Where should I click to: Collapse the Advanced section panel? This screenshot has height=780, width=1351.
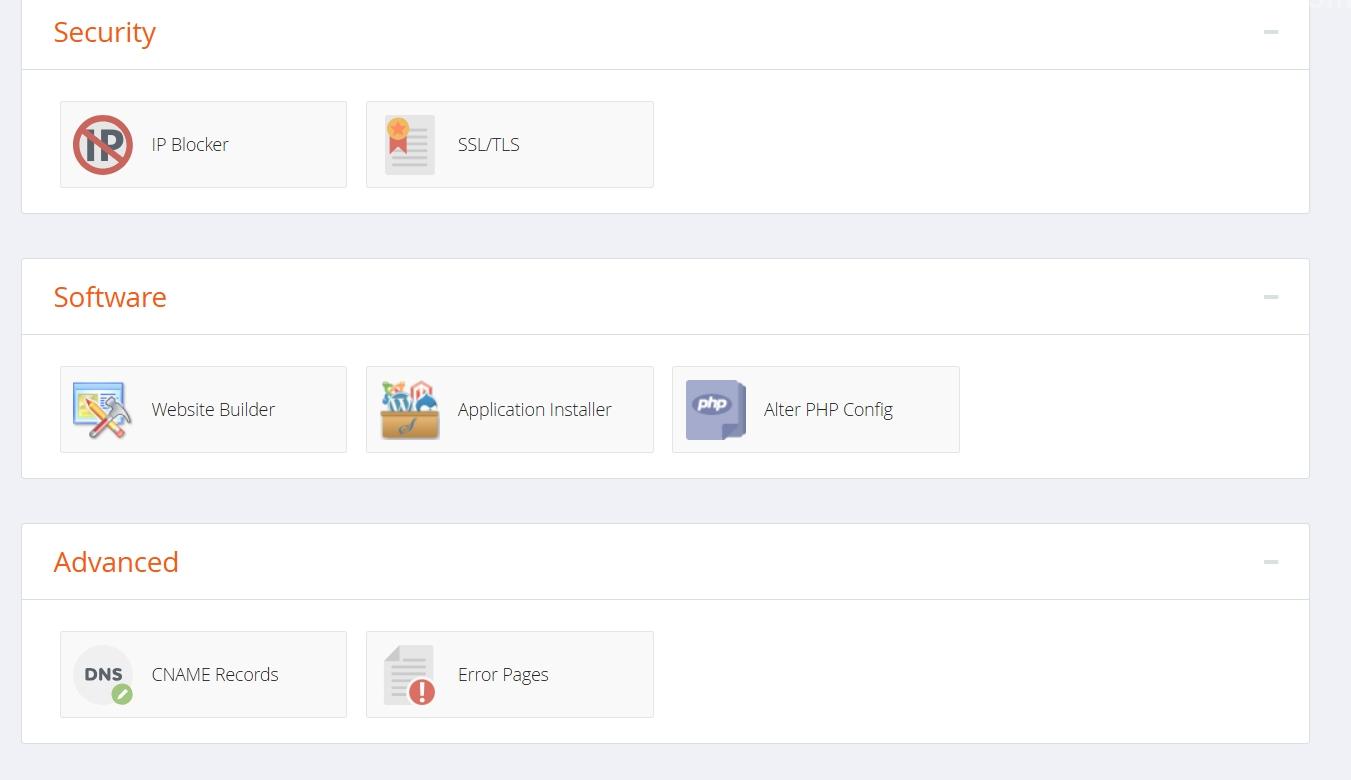1271,562
